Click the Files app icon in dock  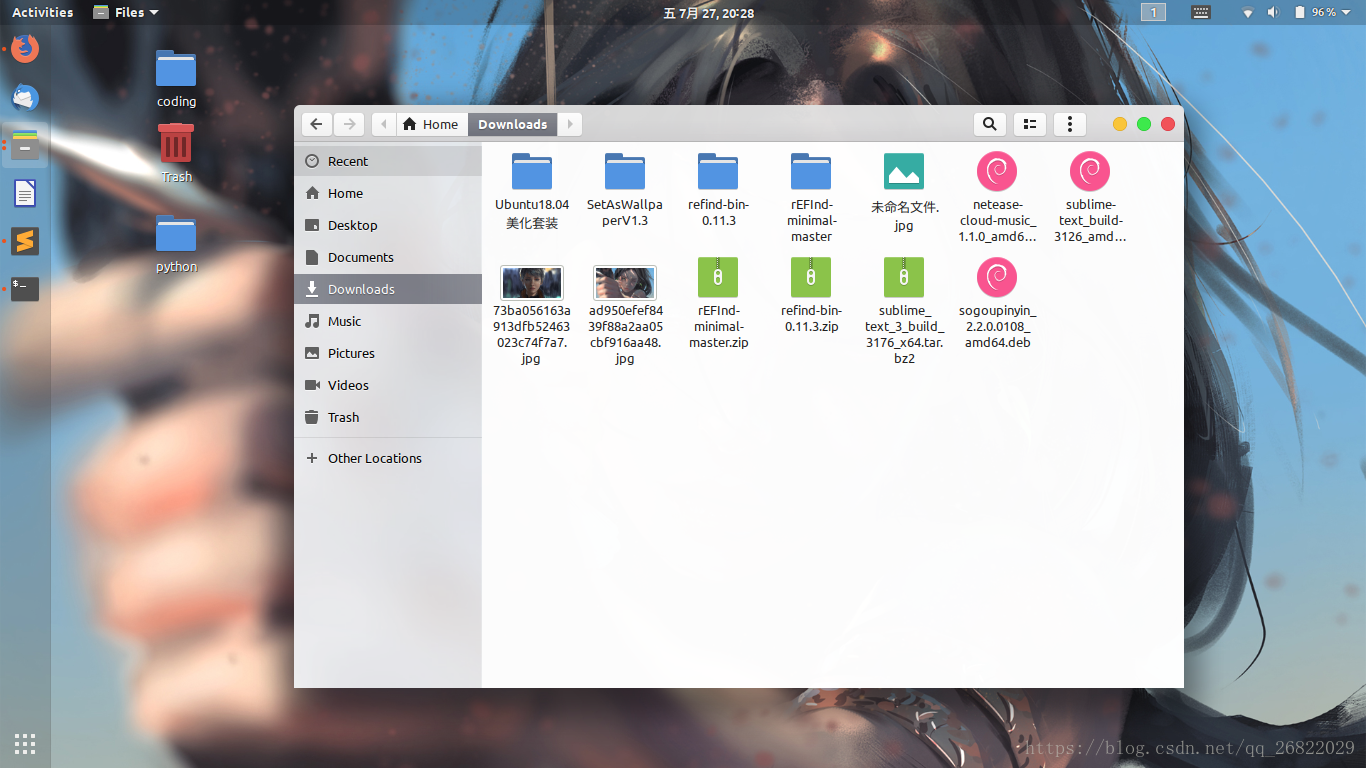click(25, 145)
